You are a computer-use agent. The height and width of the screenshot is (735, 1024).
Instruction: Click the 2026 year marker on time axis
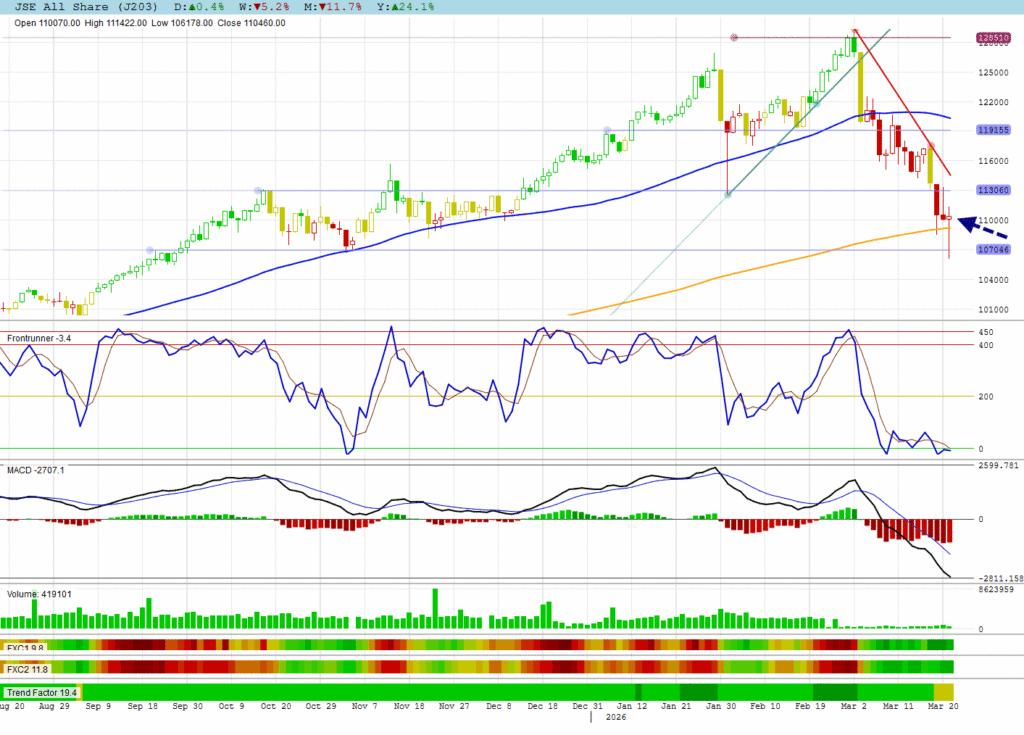click(x=615, y=716)
